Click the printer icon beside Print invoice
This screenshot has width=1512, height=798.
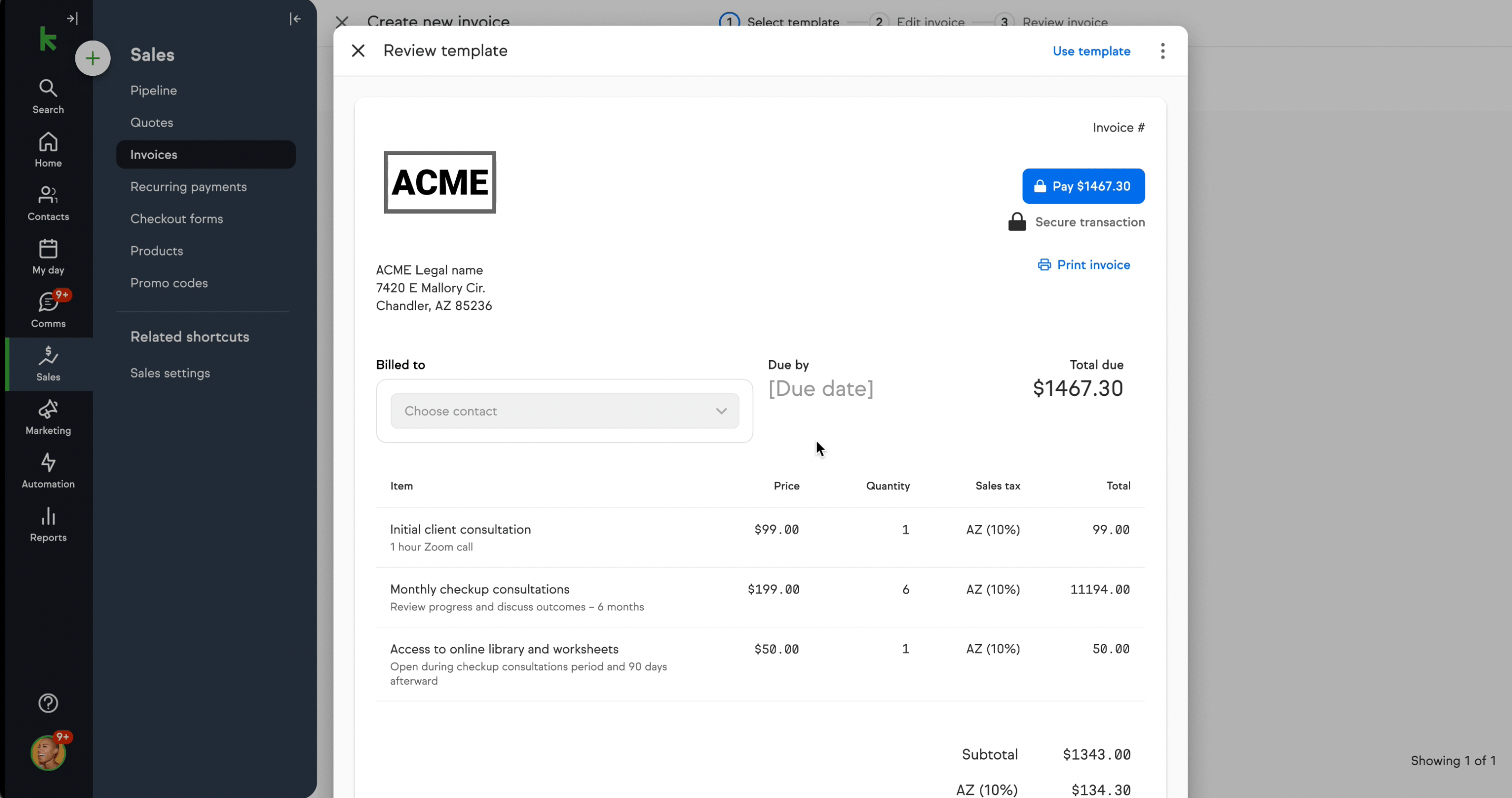click(1044, 265)
